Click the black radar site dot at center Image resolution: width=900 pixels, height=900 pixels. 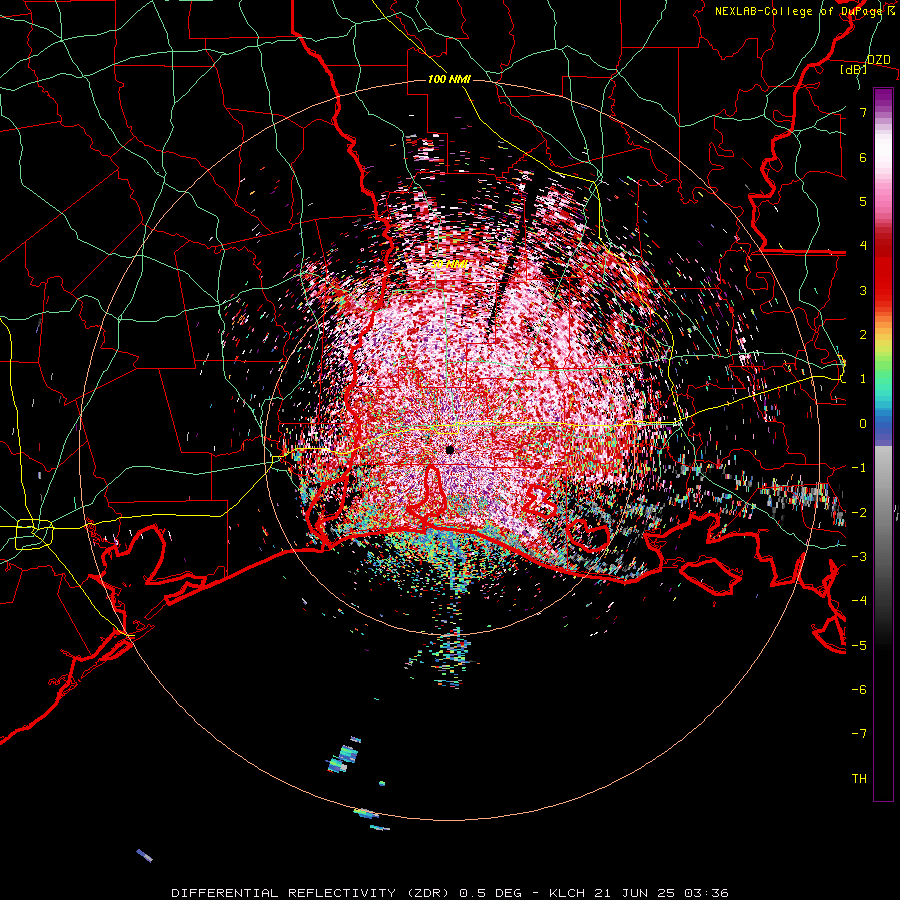pos(450,450)
